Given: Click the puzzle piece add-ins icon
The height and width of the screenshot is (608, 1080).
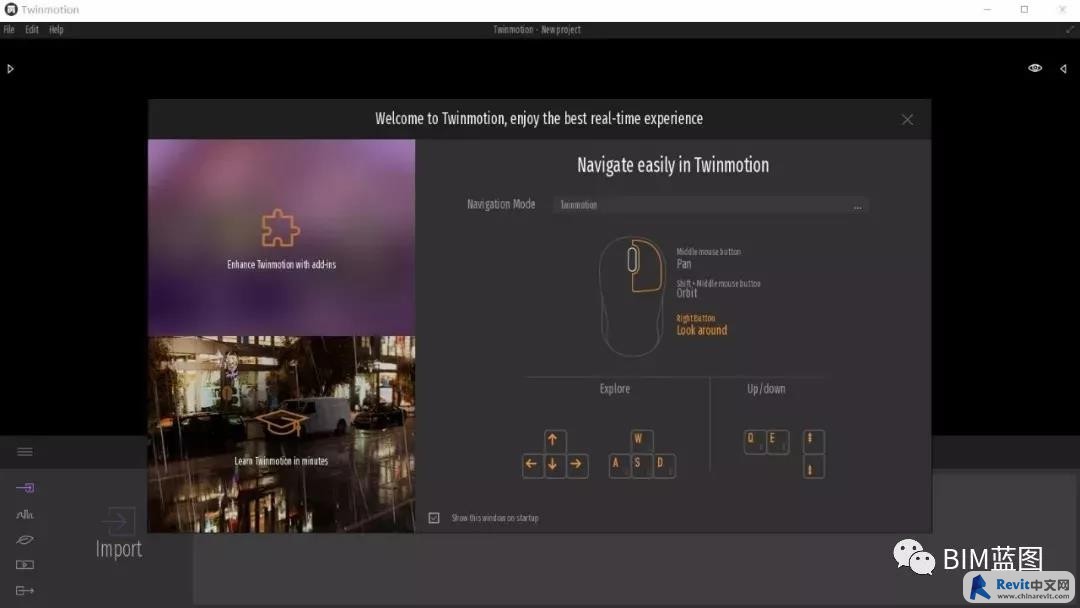Looking at the screenshot, I should click(280, 228).
